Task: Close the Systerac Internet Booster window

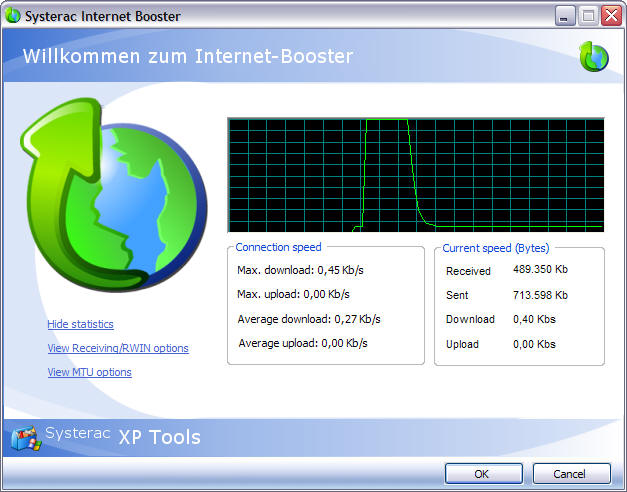Action: point(612,16)
